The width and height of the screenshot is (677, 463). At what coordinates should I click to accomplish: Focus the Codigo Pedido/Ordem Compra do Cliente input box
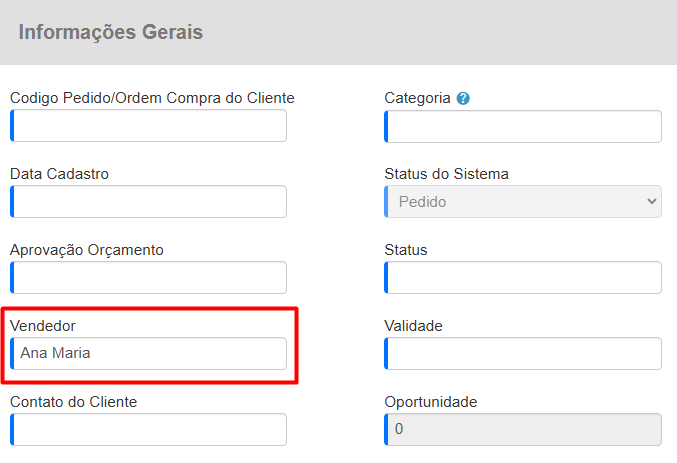pyautogui.click(x=149, y=126)
